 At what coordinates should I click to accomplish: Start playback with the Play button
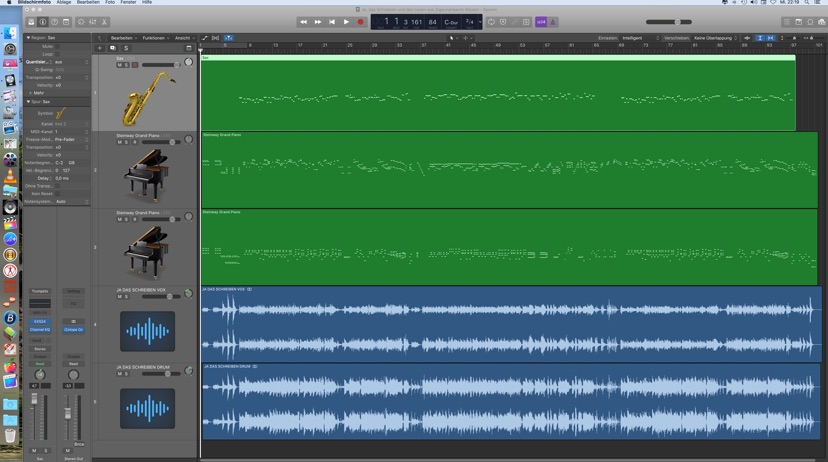[346, 22]
